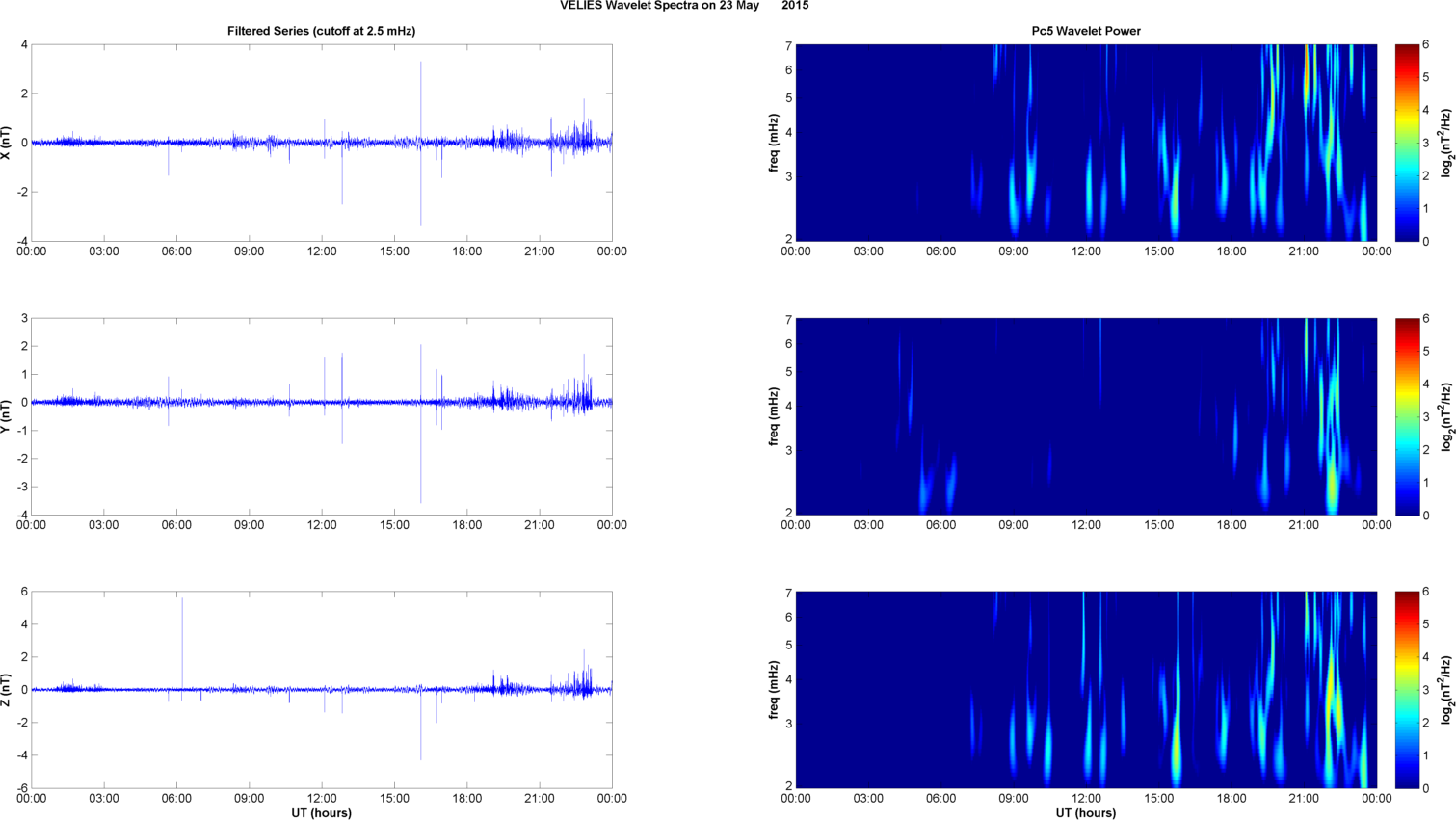Click the '12:00' tick under the X series plot

click(x=322, y=251)
